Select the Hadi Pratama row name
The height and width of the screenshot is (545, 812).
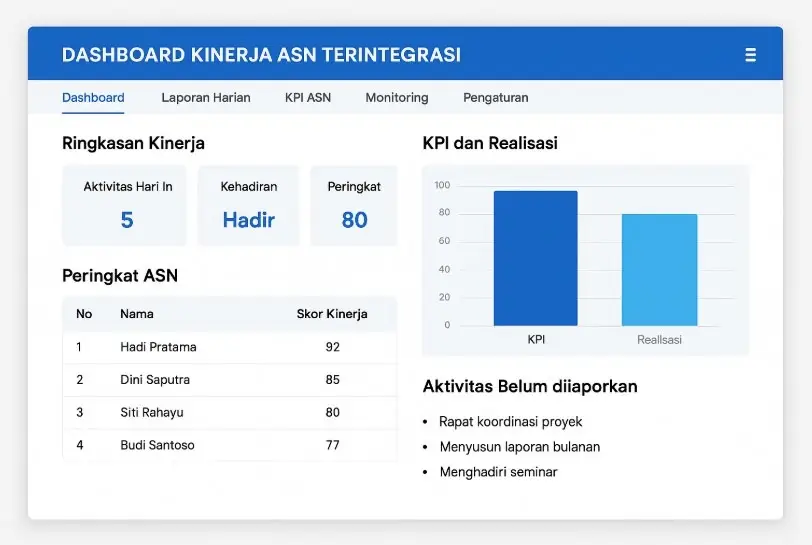tap(158, 347)
